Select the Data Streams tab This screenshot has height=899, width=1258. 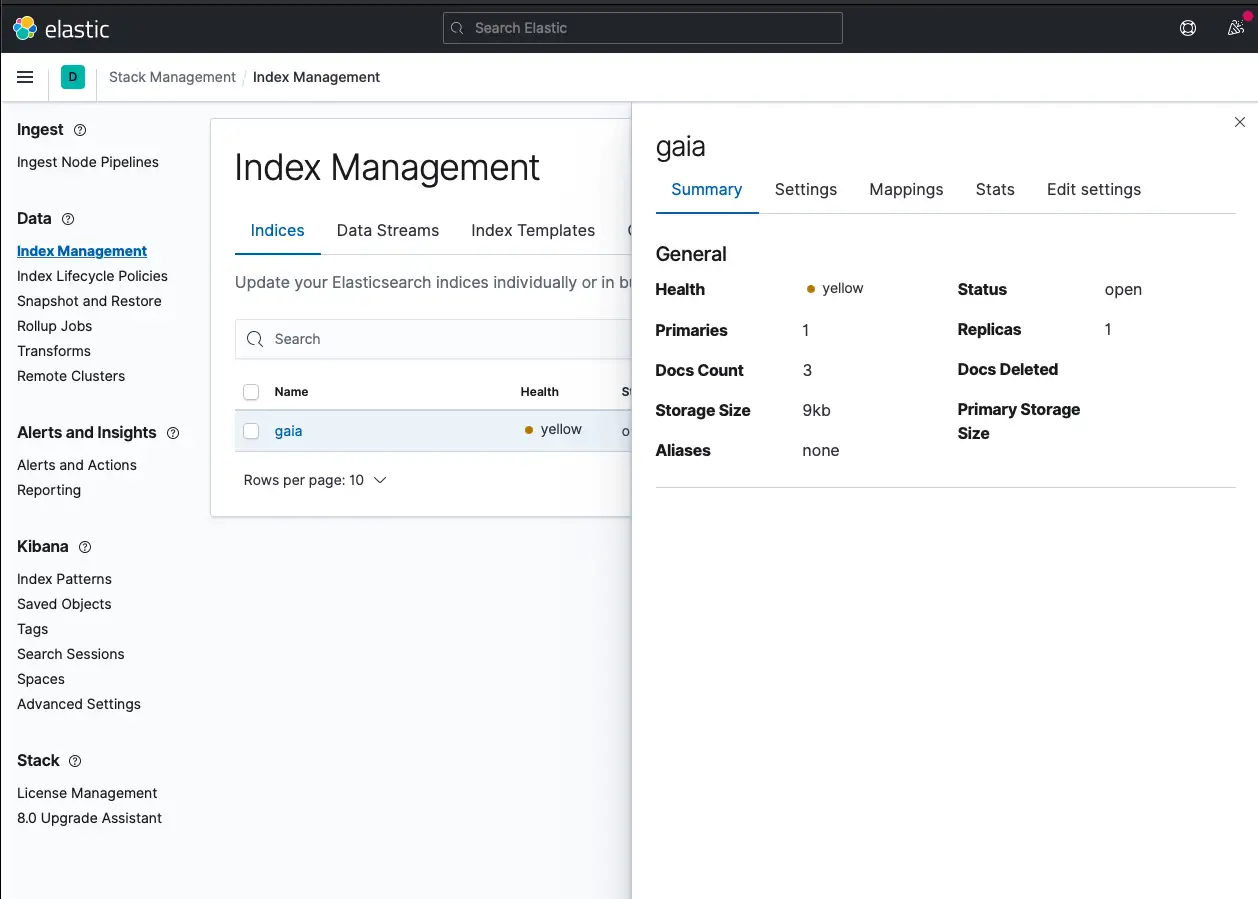click(x=388, y=231)
